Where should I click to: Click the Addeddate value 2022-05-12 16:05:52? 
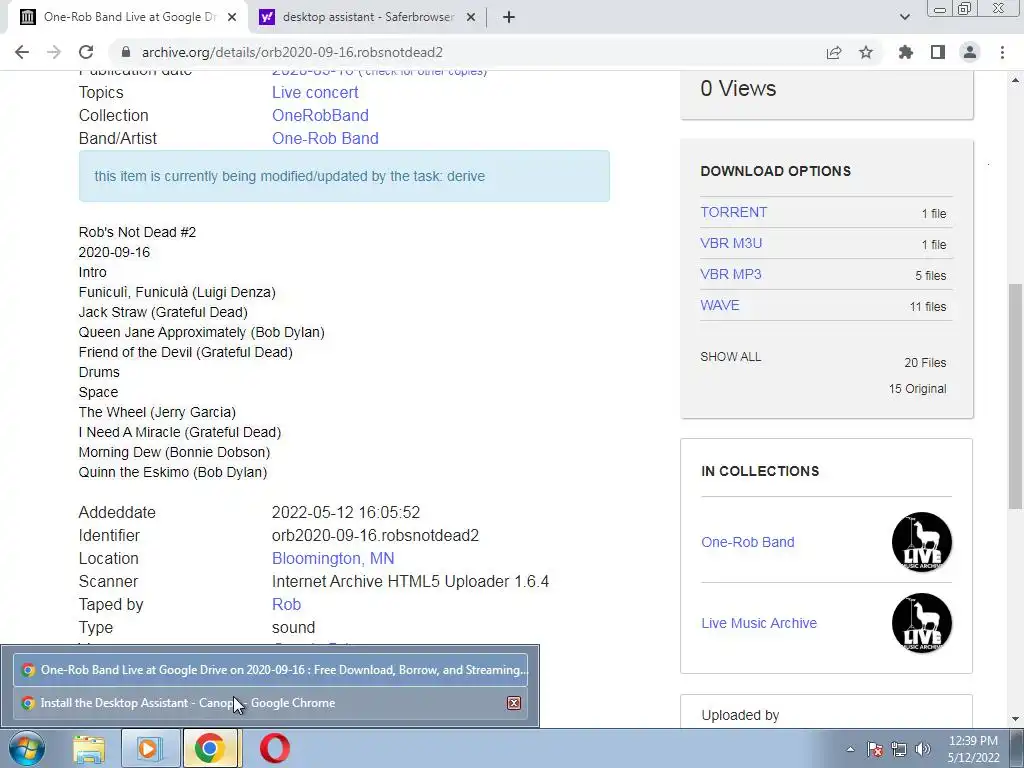coord(345,513)
